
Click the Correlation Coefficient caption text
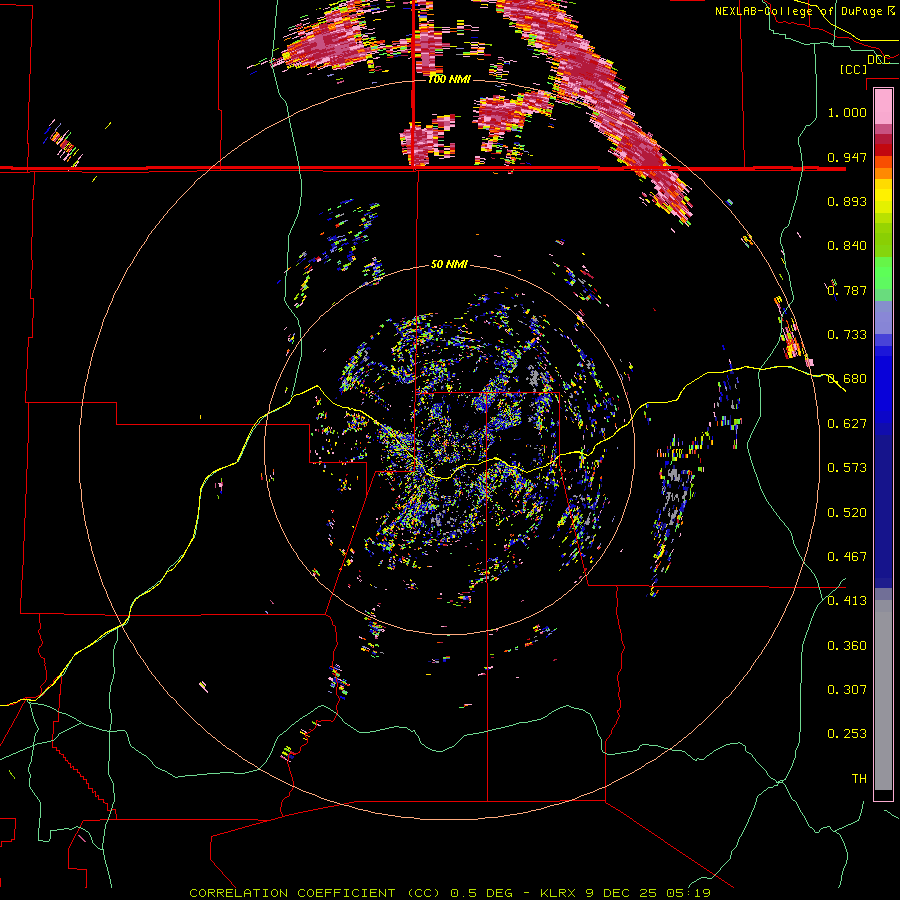coord(315,893)
